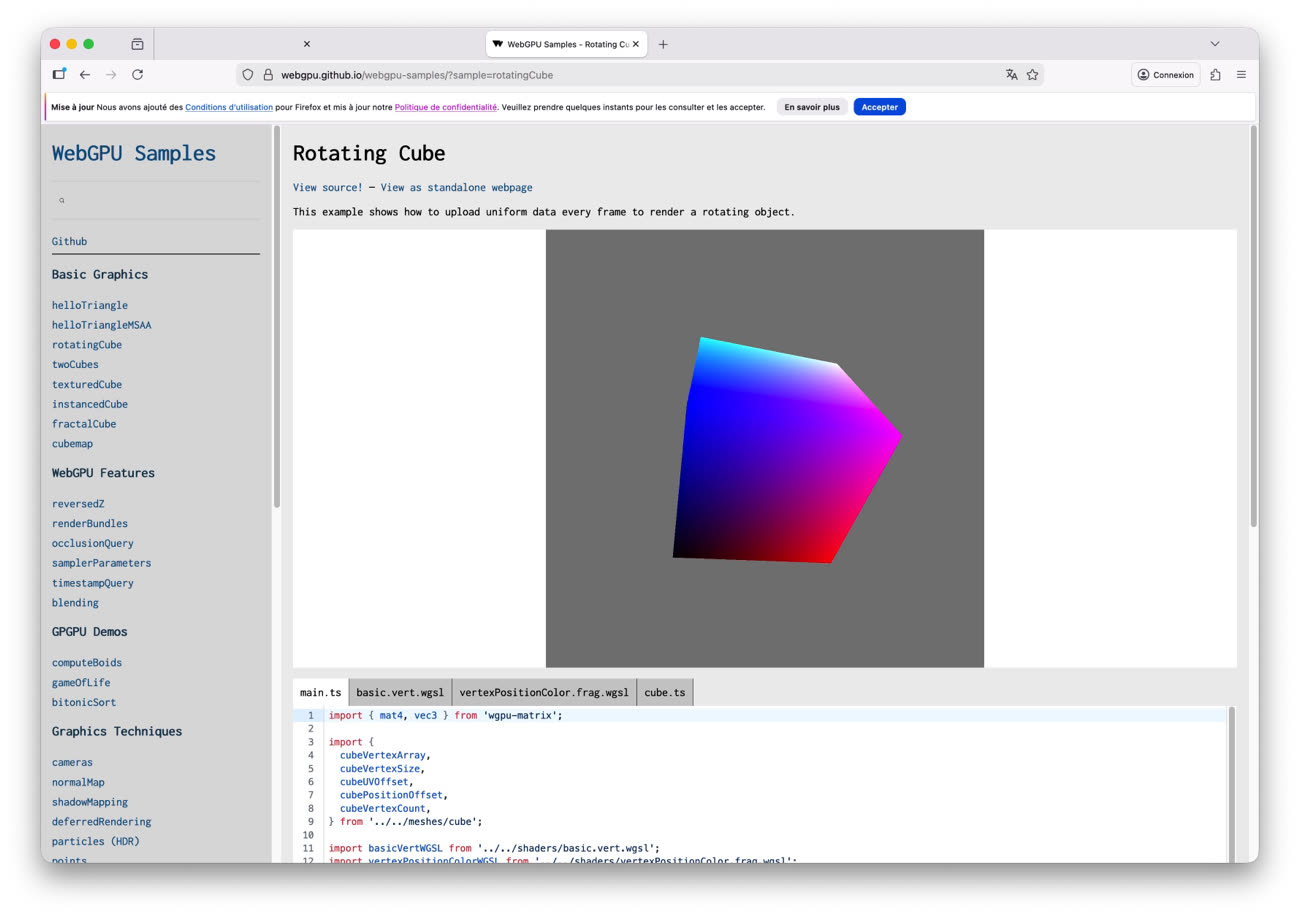Viewport: 1300px width, 917px height.
Task: Reload the current page
Action: point(138,74)
